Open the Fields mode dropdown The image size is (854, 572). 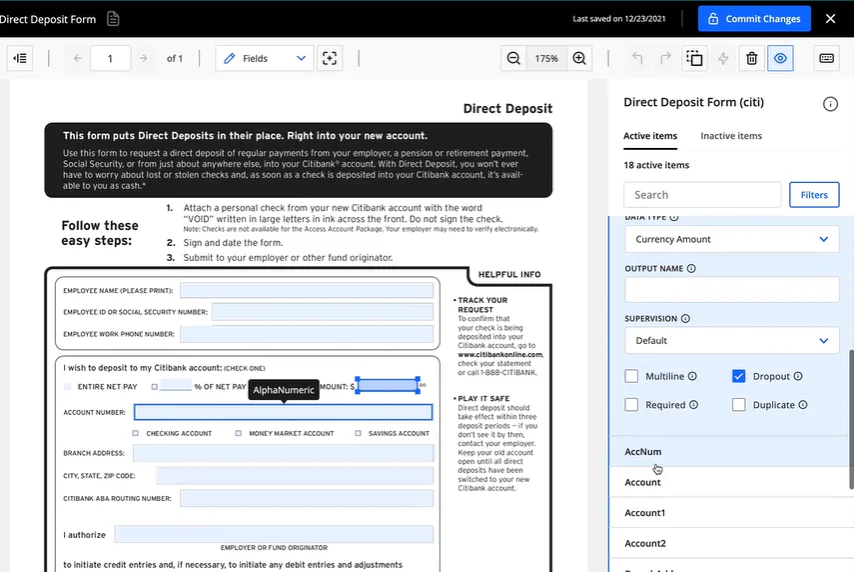[265, 58]
